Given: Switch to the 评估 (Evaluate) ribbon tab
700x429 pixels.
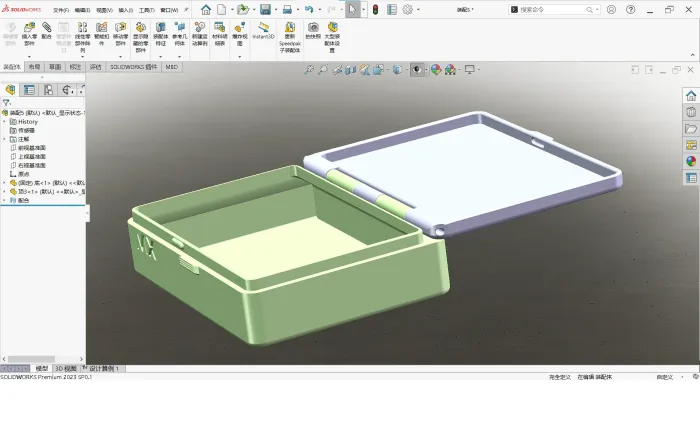Looking at the screenshot, I should point(96,67).
